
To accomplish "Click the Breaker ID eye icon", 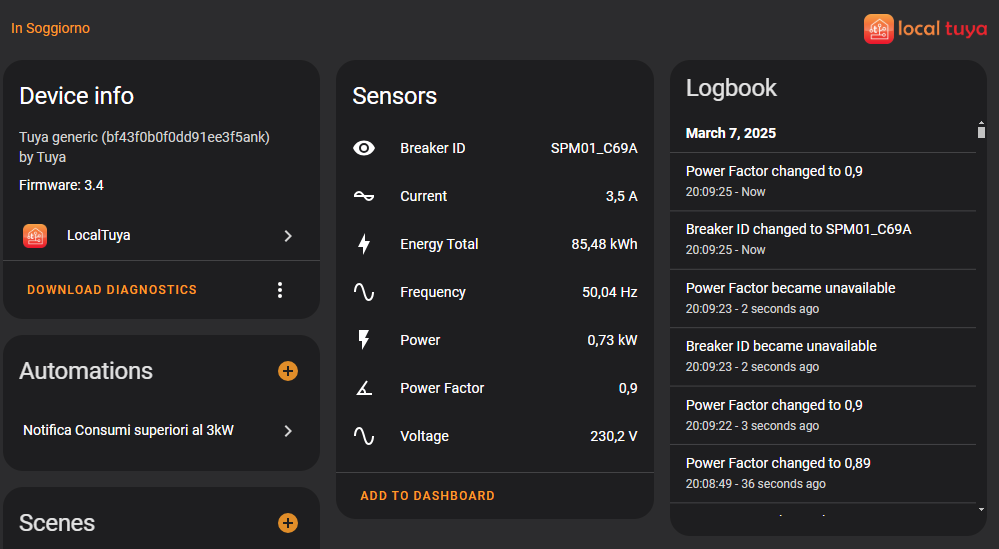I will click(x=364, y=148).
